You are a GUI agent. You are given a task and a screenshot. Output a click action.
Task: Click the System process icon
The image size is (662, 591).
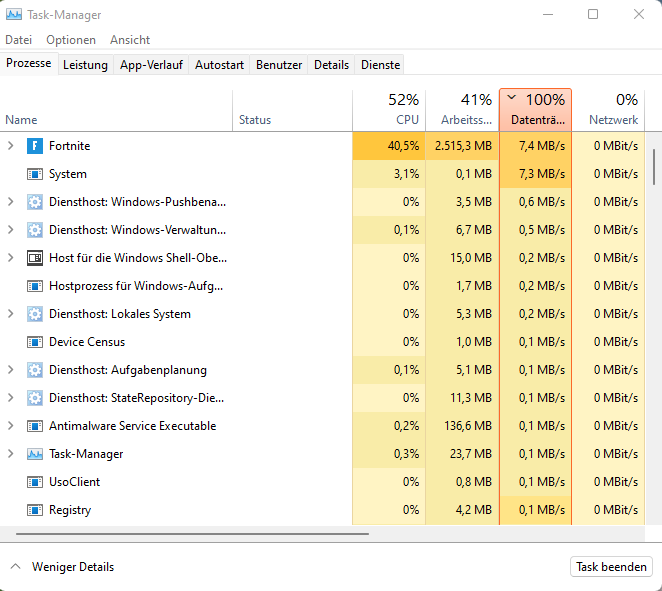(x=35, y=174)
